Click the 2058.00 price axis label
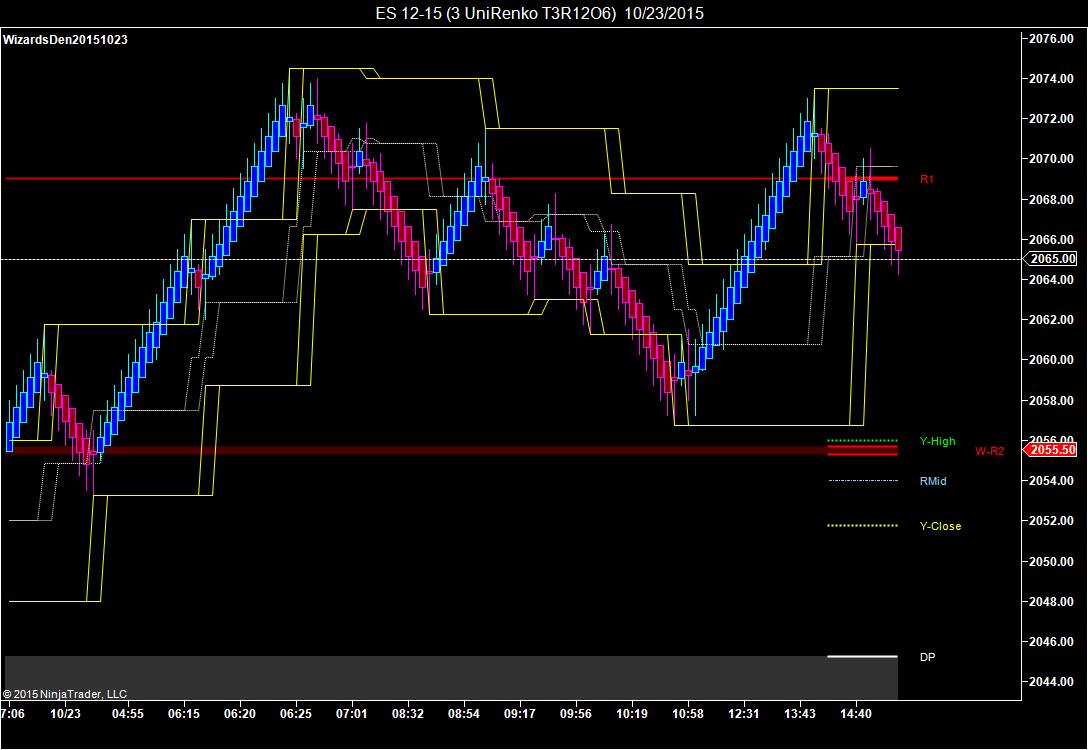This screenshot has width=1088, height=750. 1051,400
